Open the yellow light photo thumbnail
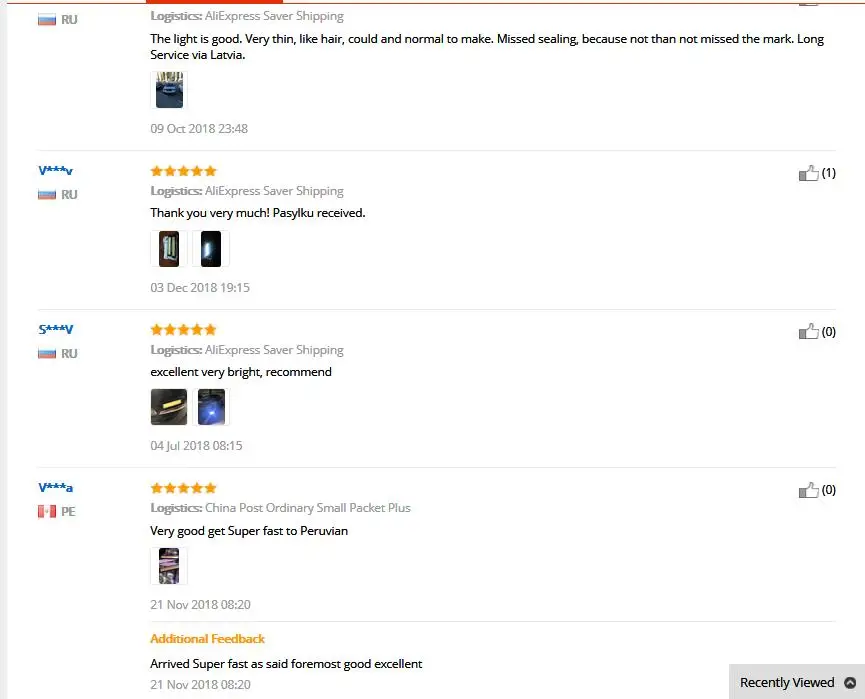This screenshot has height=699, width=865. click(x=169, y=407)
